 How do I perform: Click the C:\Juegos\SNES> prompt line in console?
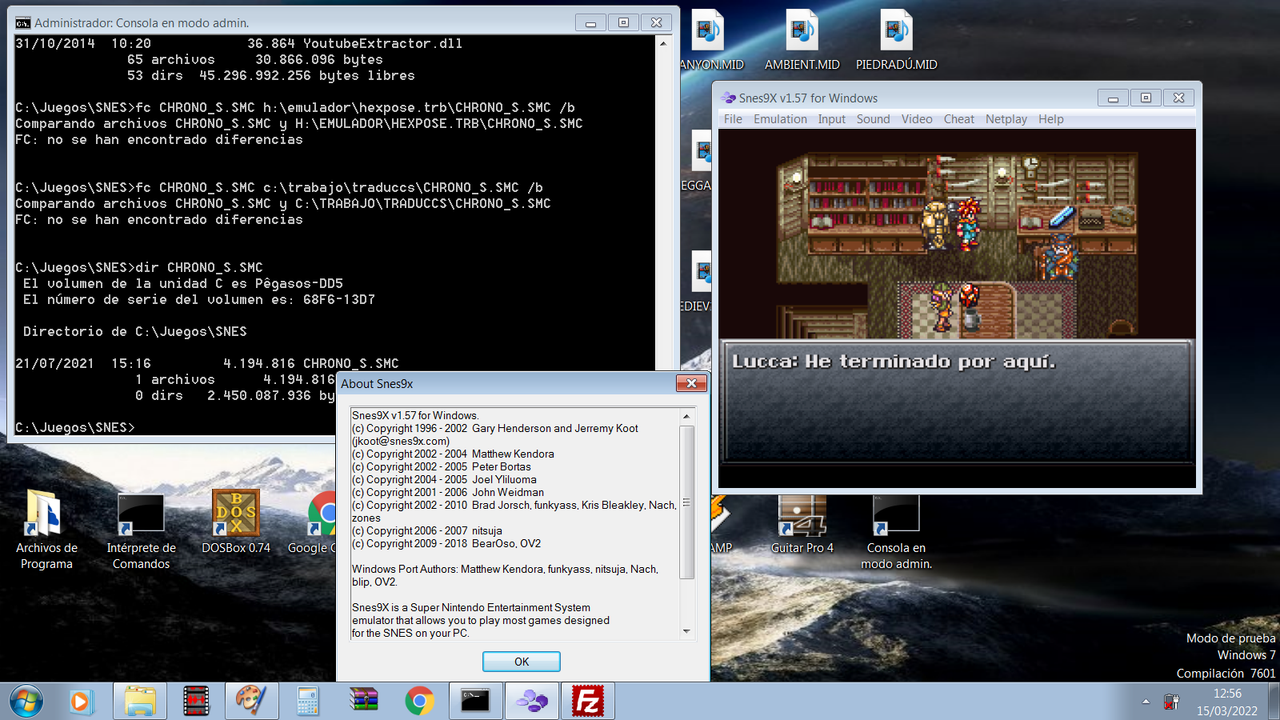(75, 427)
